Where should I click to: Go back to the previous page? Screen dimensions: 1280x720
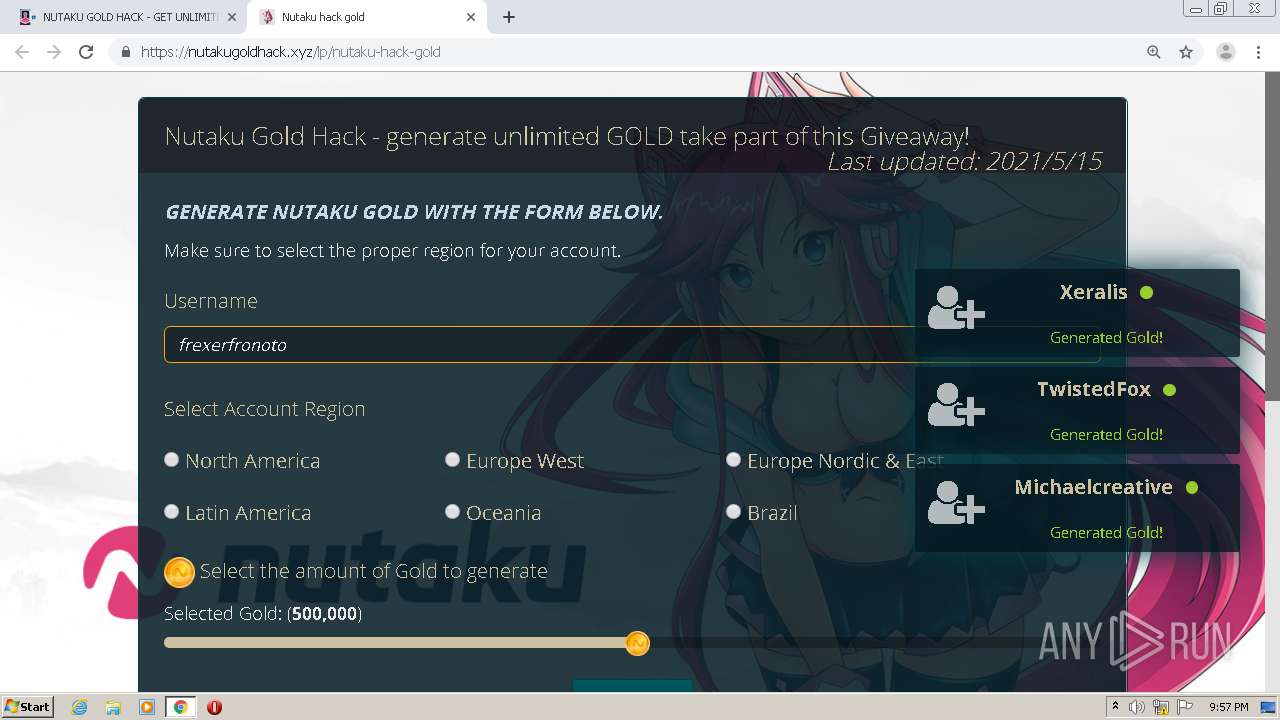click(22, 52)
